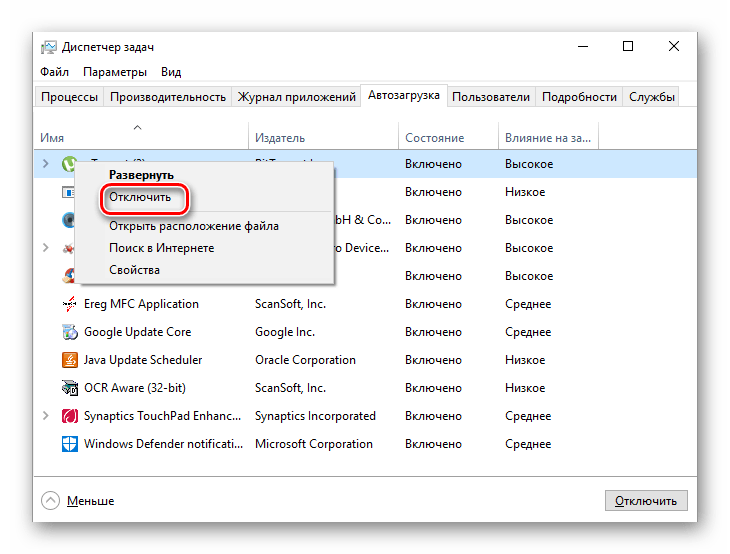
Task: Select the Ereg MFC Application row name
Action: (x=141, y=304)
